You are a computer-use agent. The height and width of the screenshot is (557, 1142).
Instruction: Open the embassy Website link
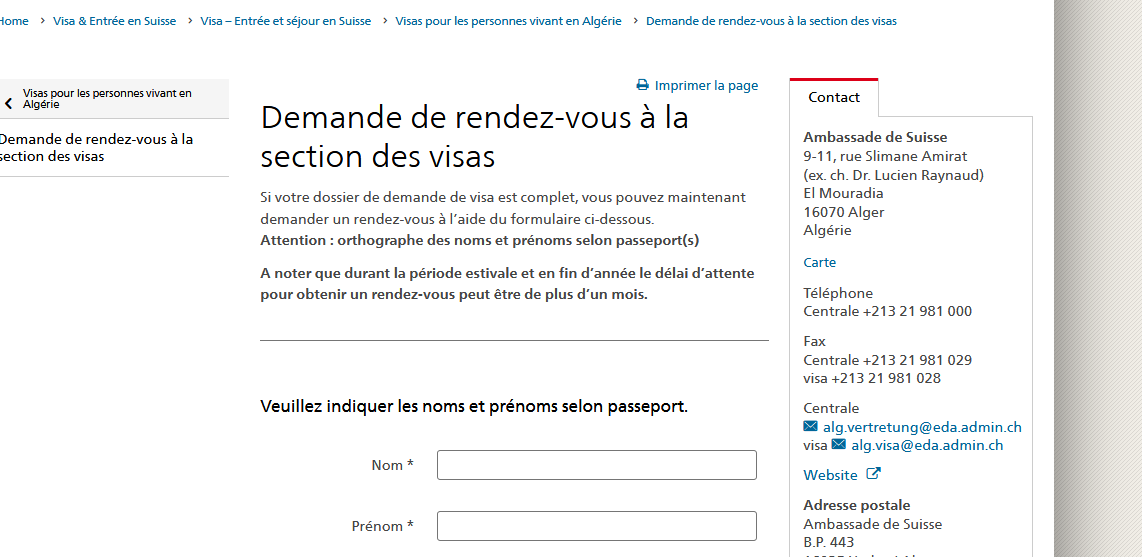click(830, 475)
